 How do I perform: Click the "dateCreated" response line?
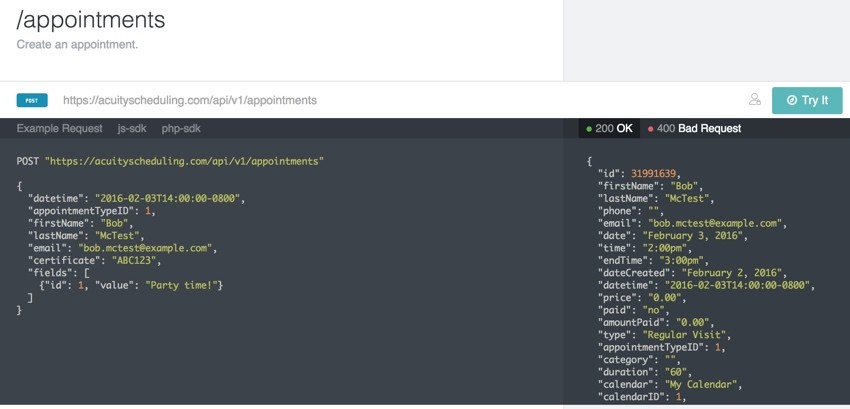click(x=692, y=273)
